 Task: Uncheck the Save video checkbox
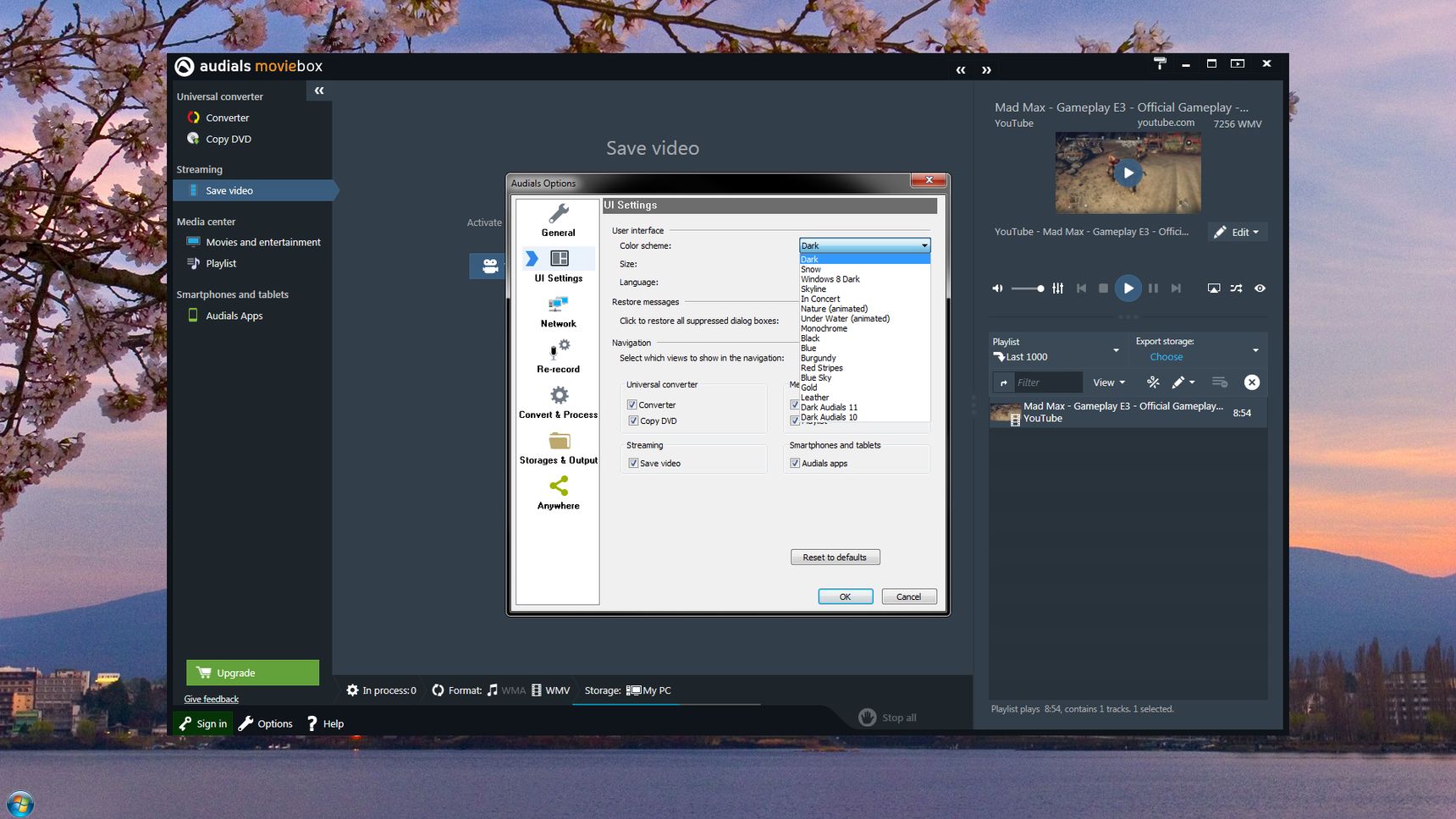[632, 463]
